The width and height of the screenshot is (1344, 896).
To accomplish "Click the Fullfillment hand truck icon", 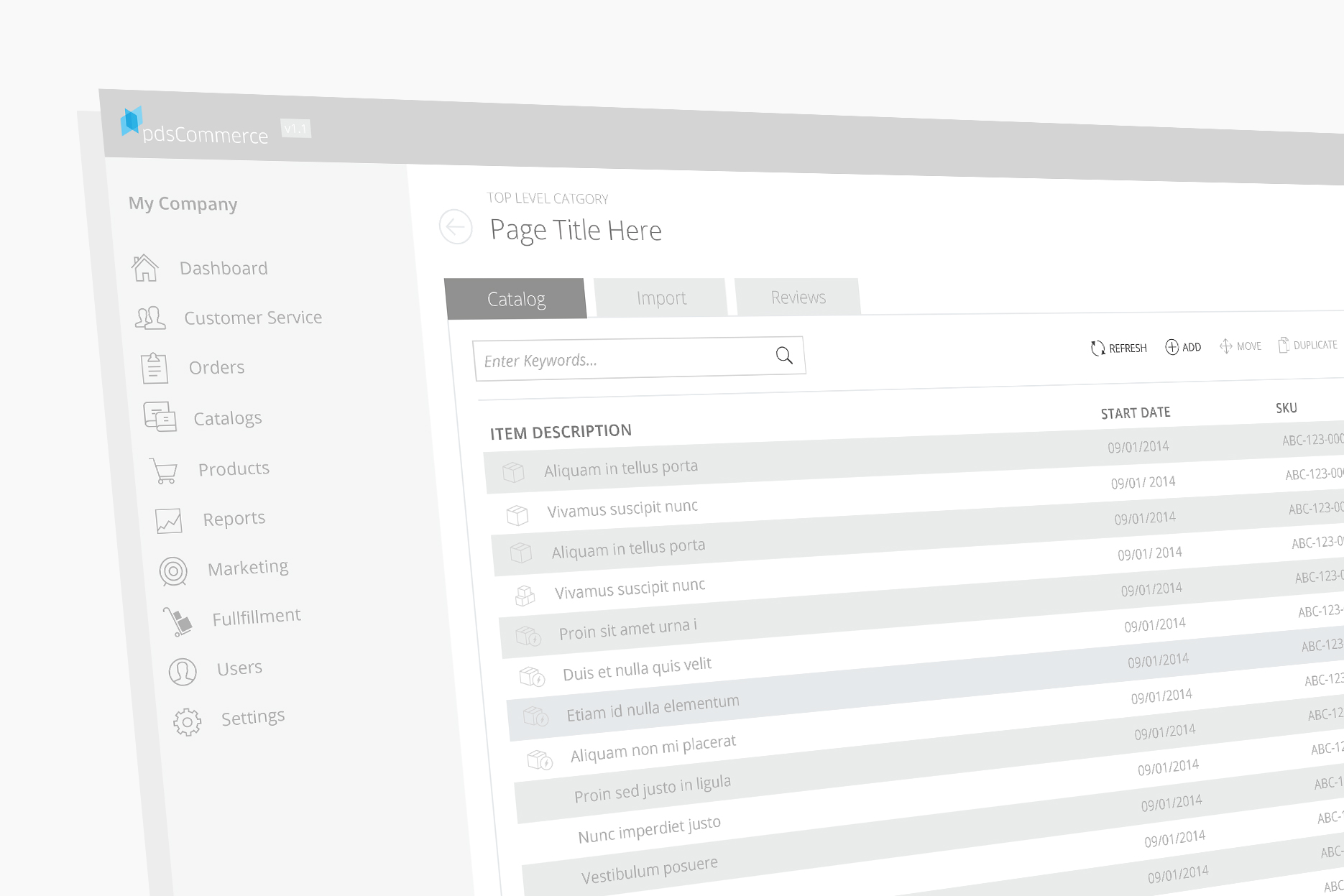I will click(178, 621).
